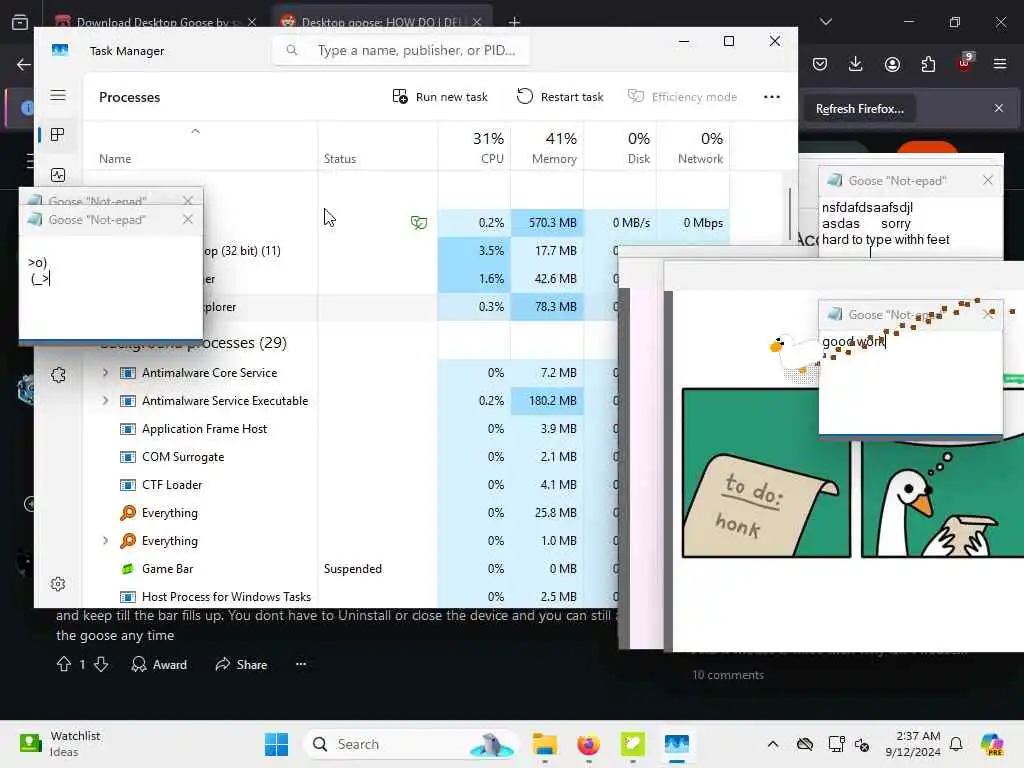Open the Performance page icon in sidebar
Viewport: 1024px width, 768px height.
pyautogui.click(x=58, y=175)
